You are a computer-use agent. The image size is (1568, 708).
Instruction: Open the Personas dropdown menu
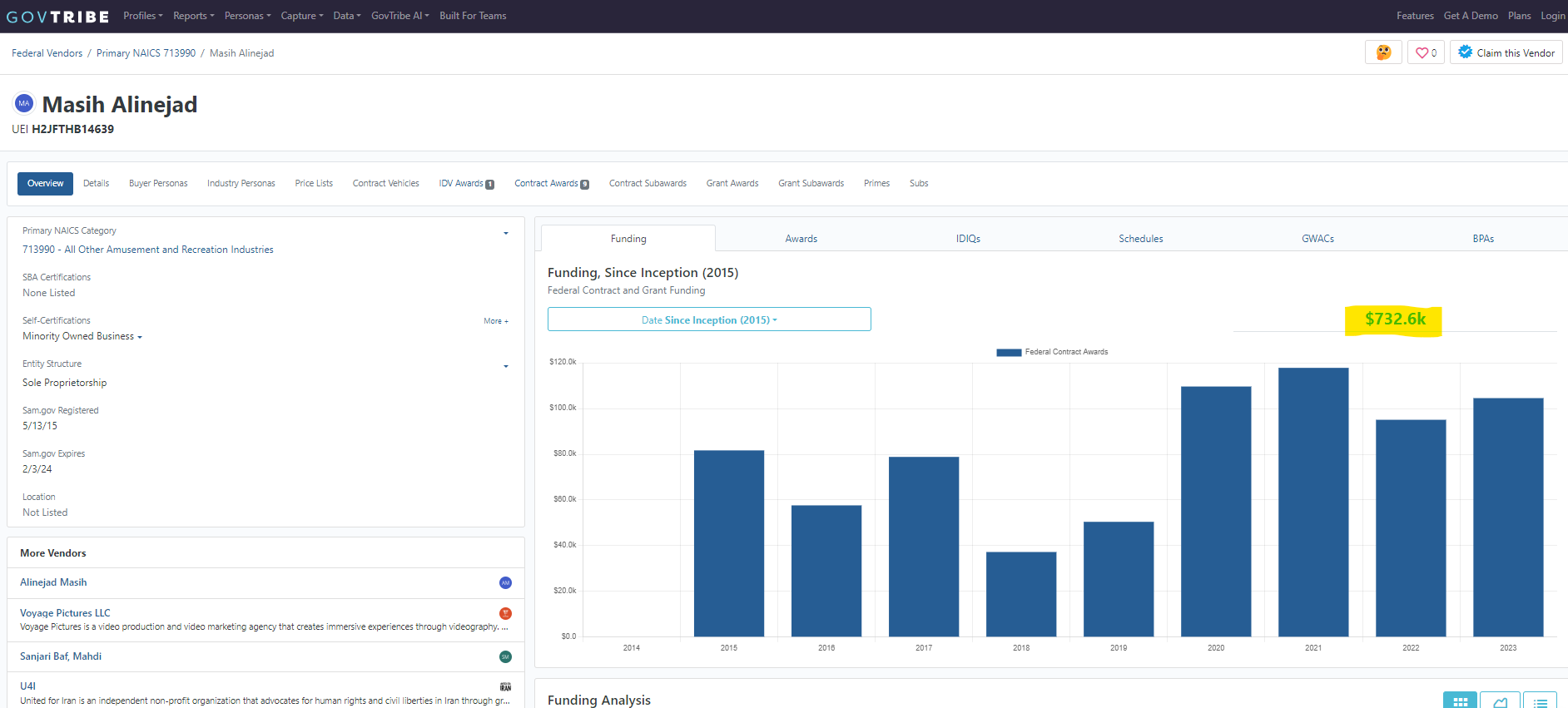click(248, 16)
